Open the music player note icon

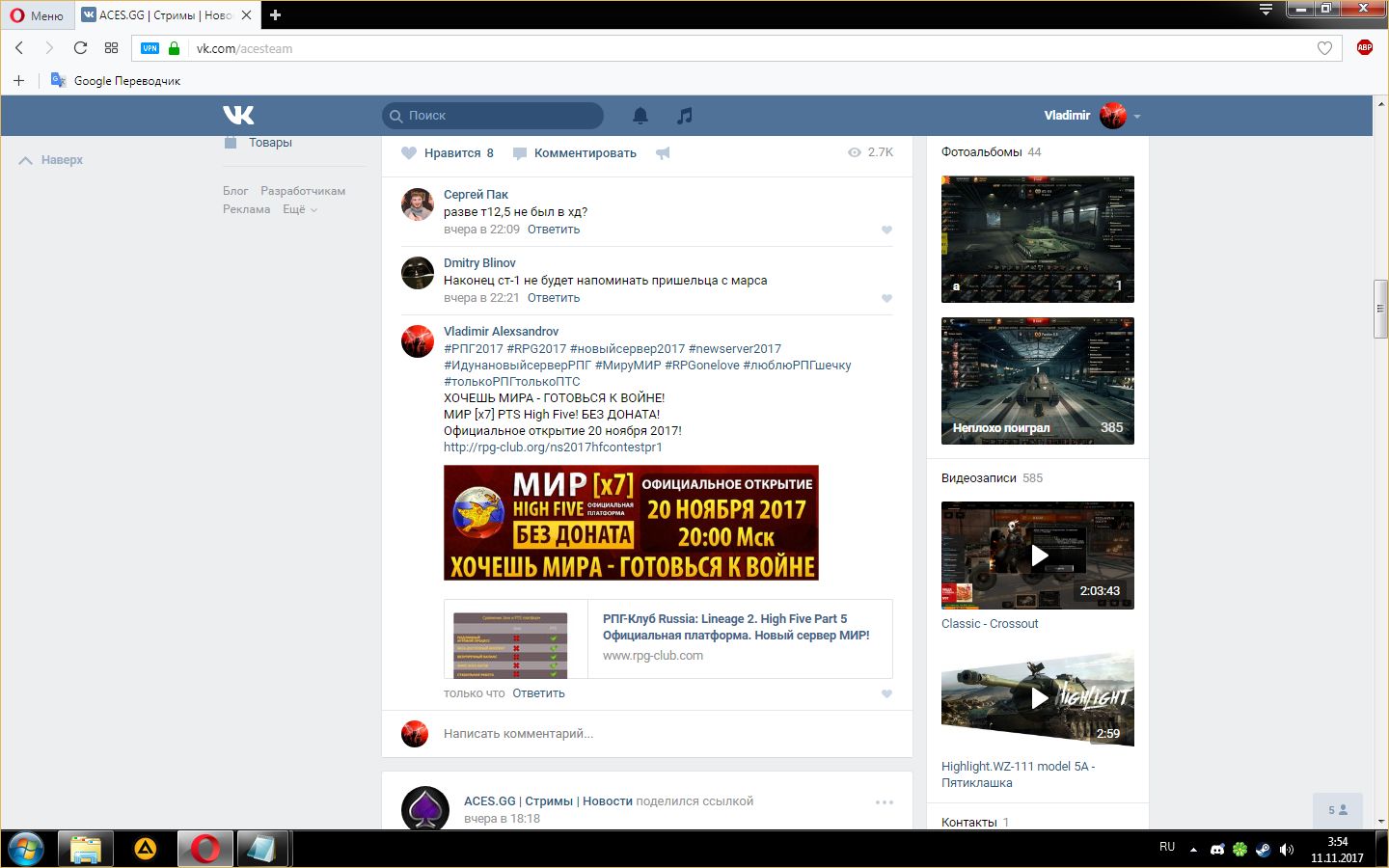click(x=685, y=116)
